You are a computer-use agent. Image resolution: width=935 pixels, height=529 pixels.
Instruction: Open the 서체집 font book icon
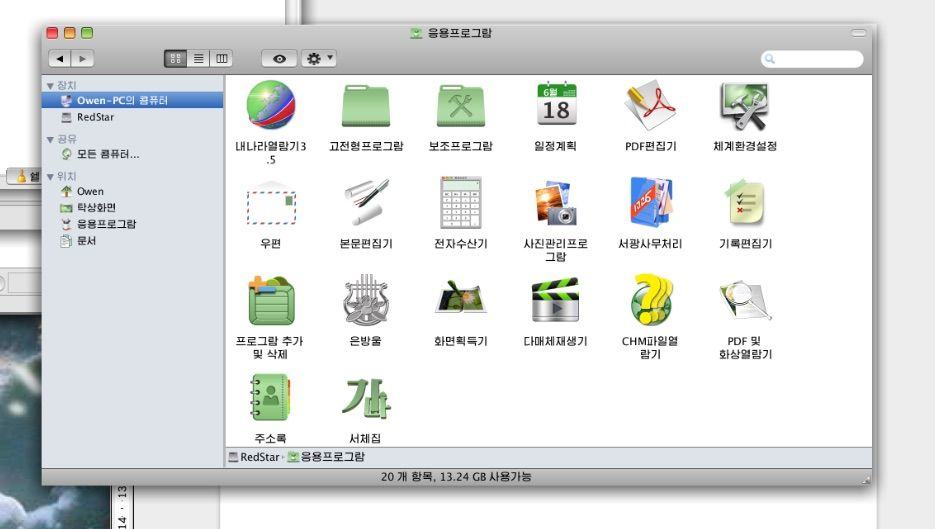click(x=365, y=398)
